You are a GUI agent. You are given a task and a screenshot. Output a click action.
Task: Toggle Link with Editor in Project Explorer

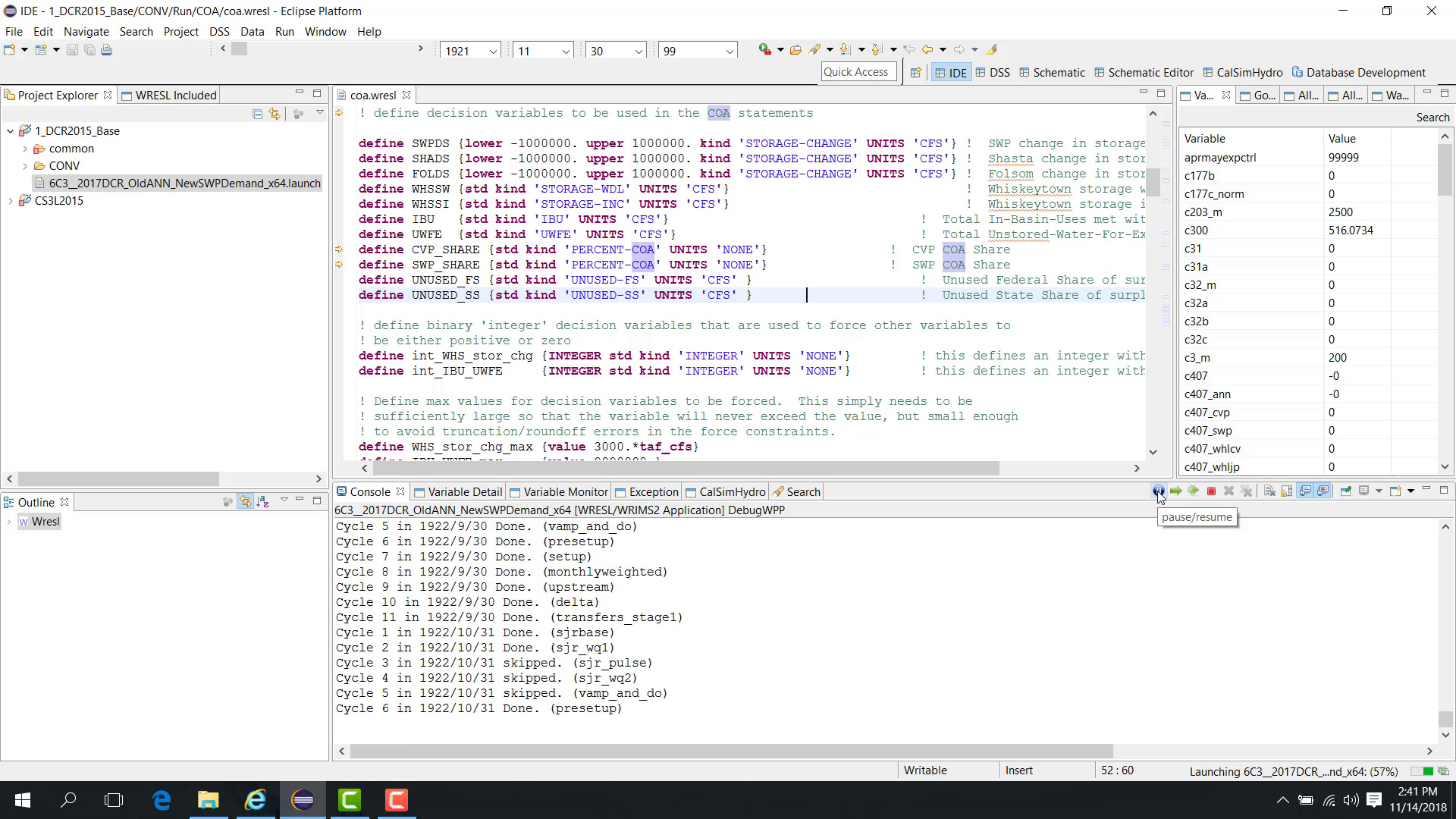pos(274,114)
